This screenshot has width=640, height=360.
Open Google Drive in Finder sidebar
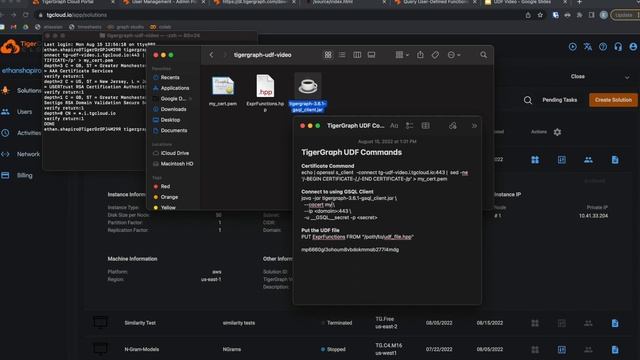point(172,98)
